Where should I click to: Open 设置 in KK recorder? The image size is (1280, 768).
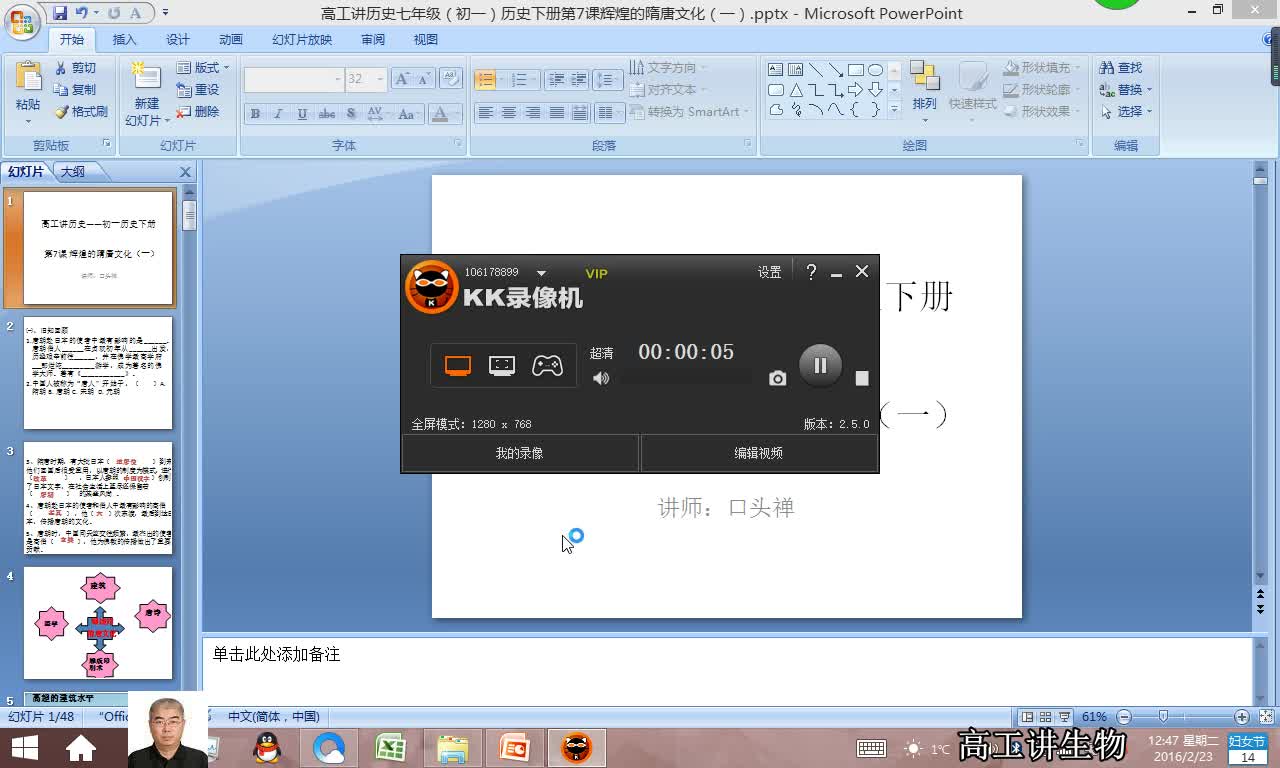769,272
